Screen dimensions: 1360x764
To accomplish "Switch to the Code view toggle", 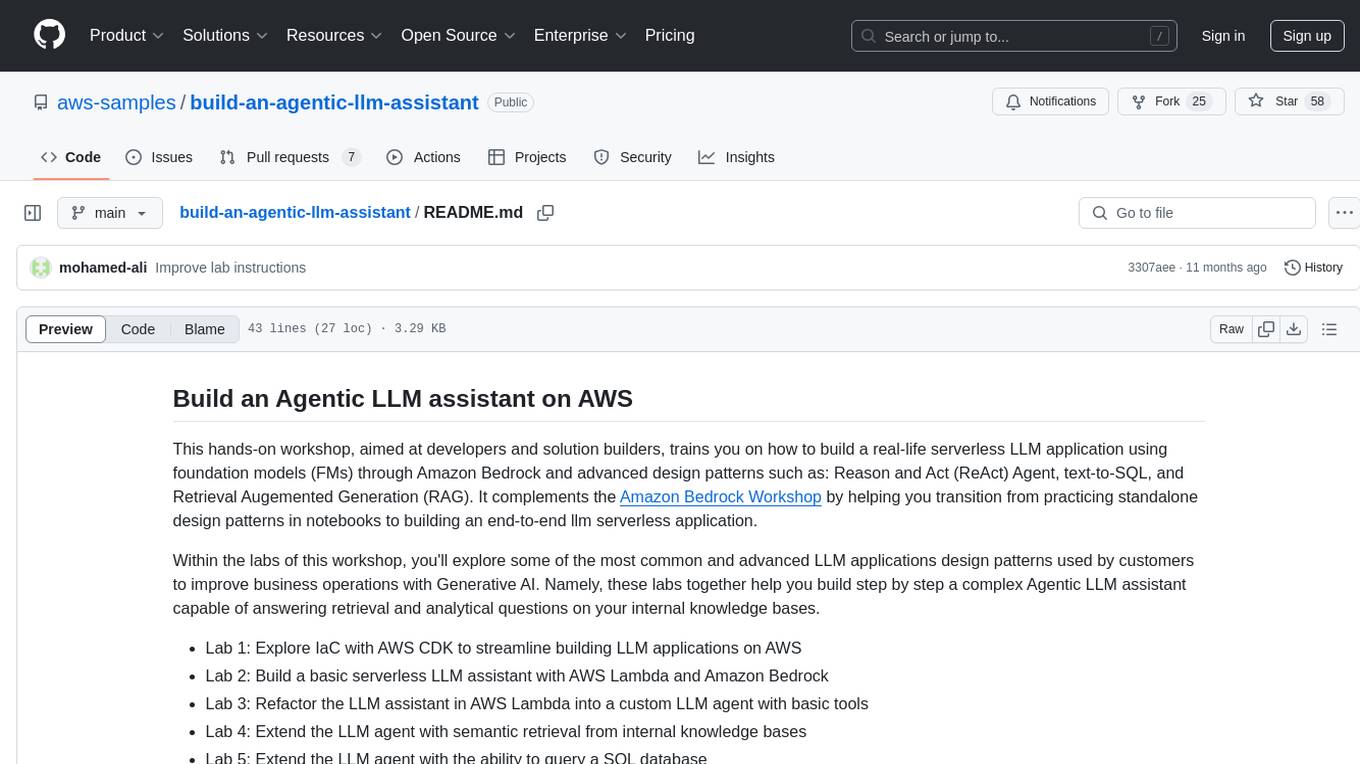I will click(138, 329).
